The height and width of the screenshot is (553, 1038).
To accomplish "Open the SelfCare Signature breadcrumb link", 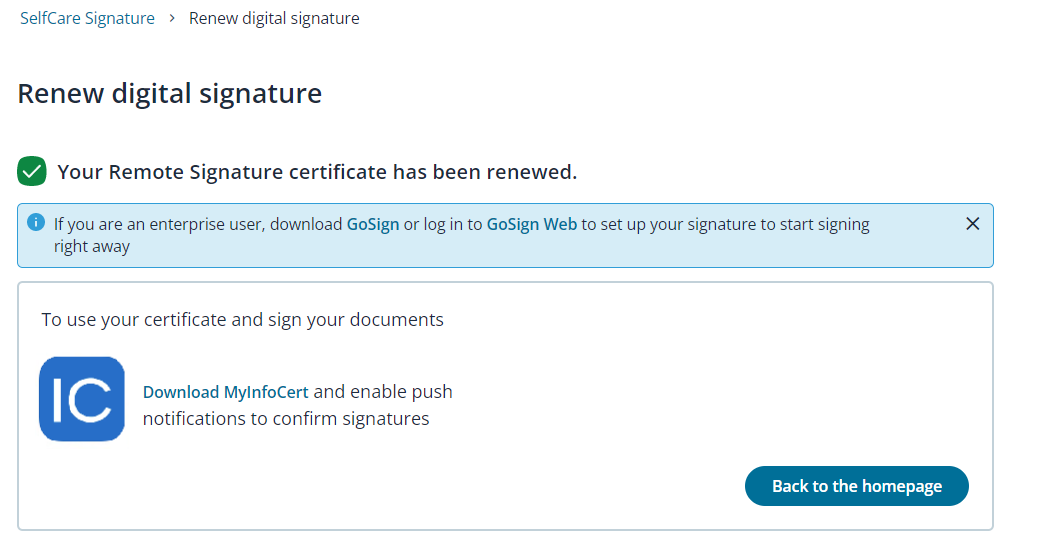I will coord(87,18).
